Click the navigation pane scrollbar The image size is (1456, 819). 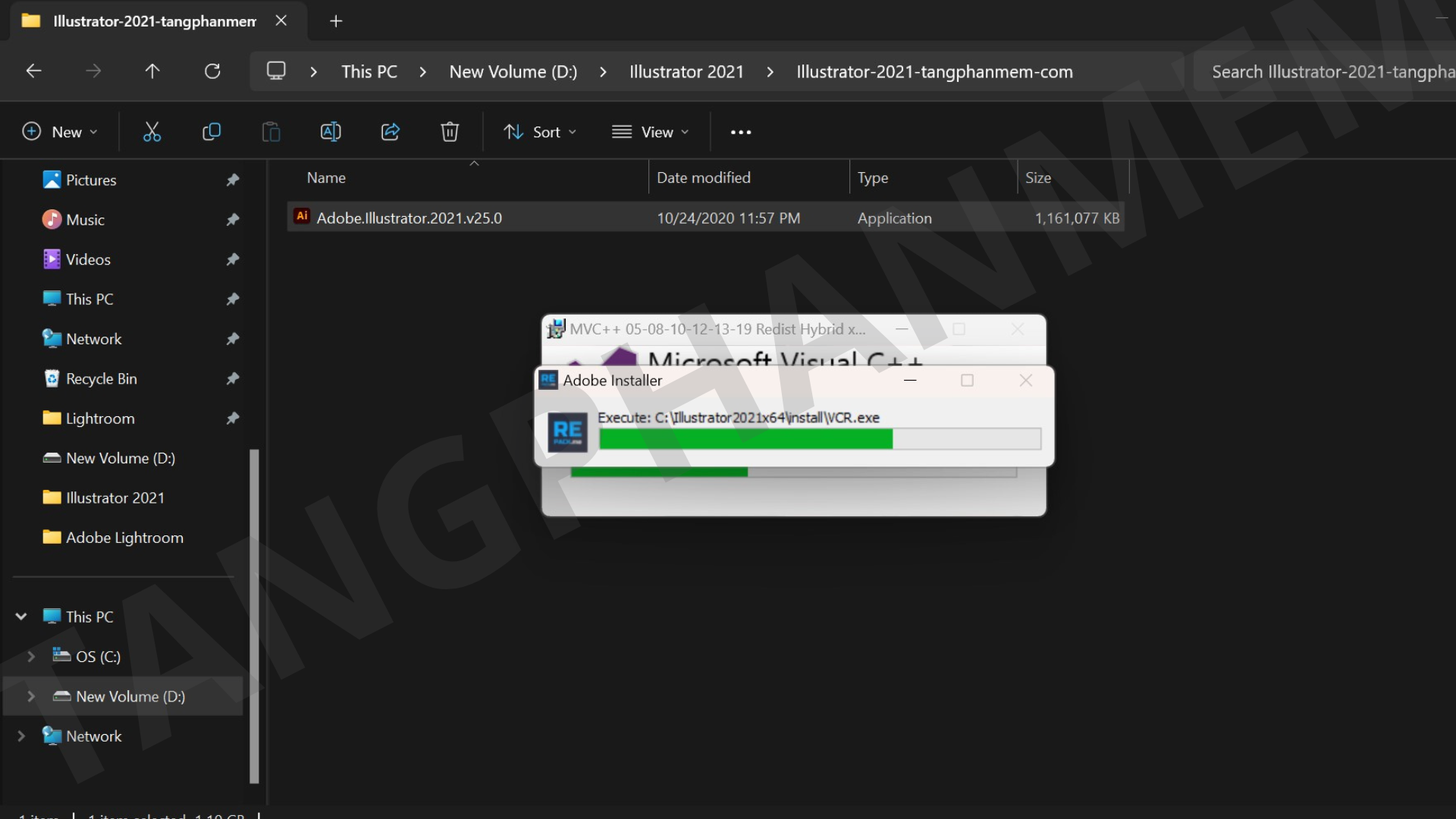(254, 616)
